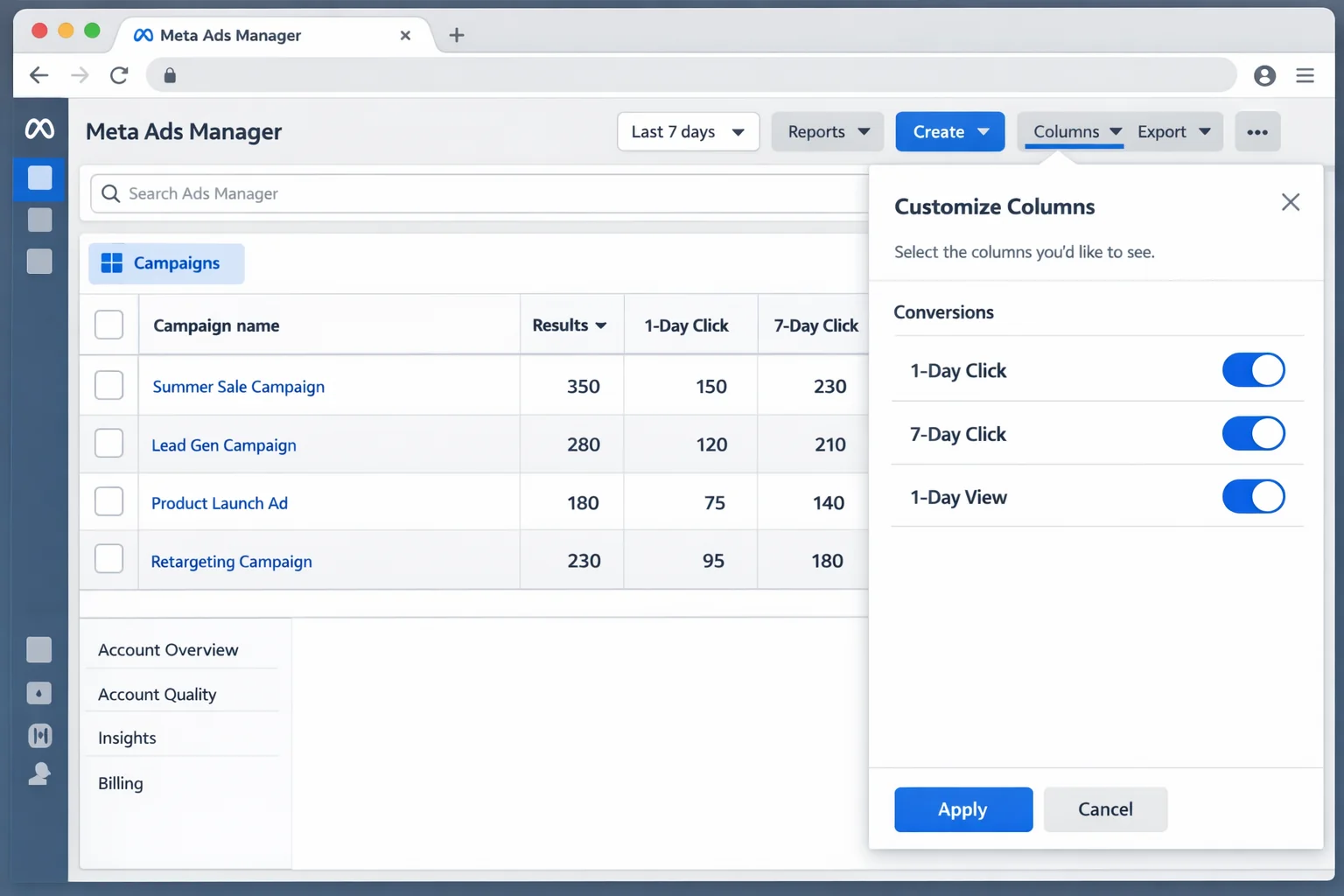
Task: Select the person icon at sidebar bottom
Action: [39, 773]
